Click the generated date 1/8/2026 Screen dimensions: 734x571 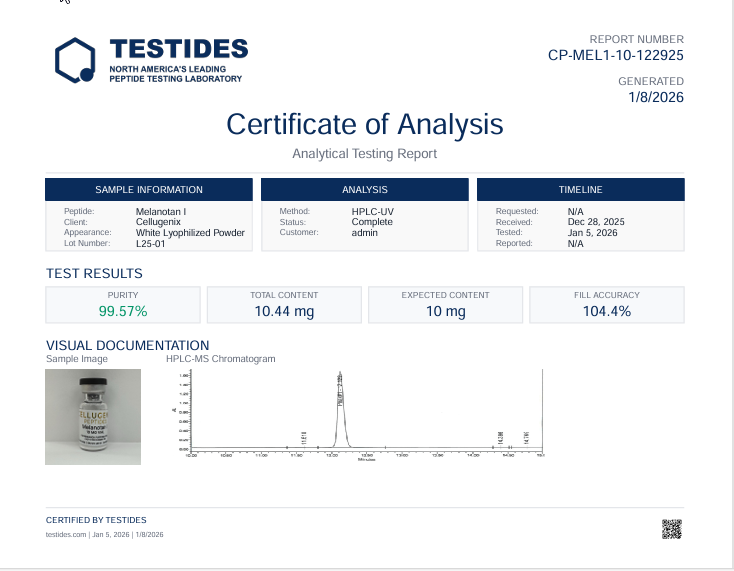click(656, 97)
